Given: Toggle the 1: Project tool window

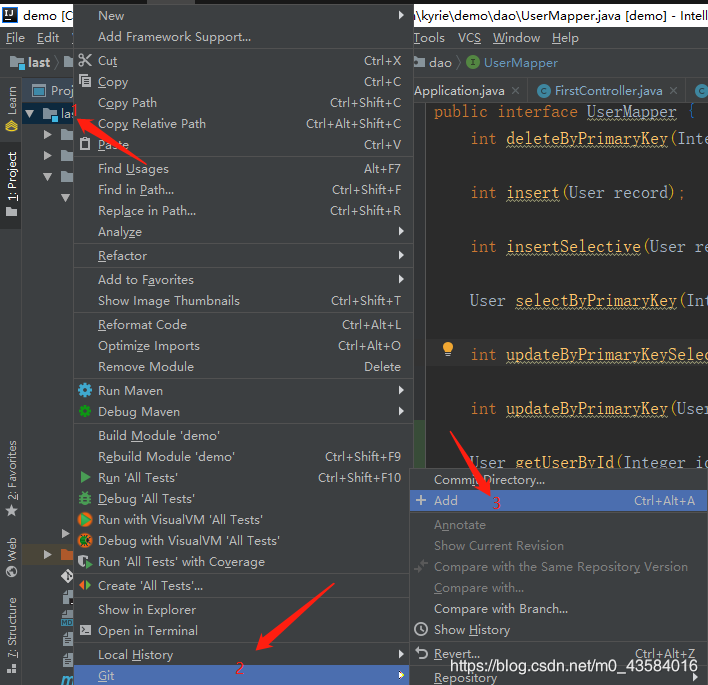Looking at the screenshot, I should click(x=11, y=184).
